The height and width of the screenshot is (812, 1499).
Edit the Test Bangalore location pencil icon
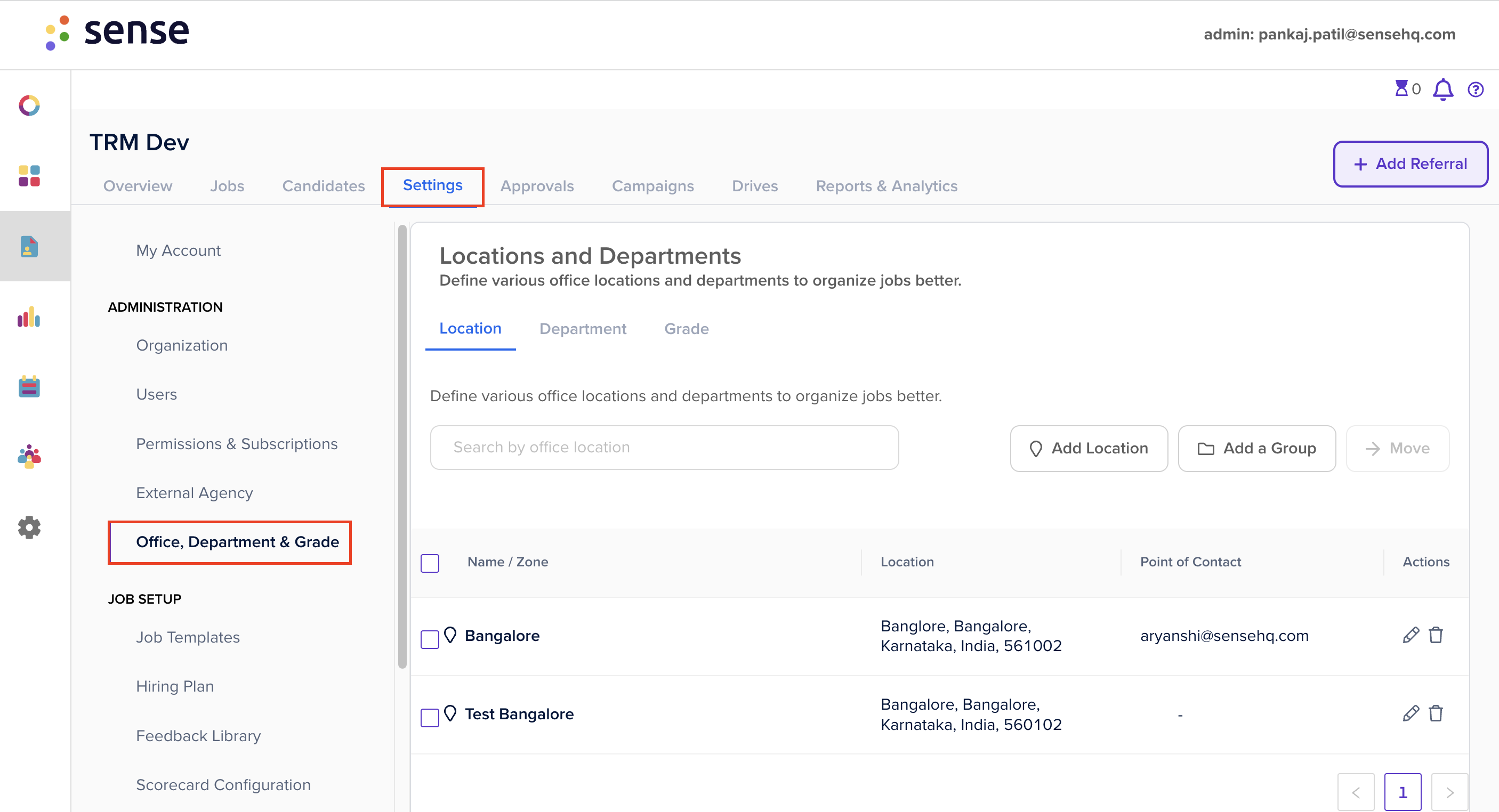click(1411, 713)
